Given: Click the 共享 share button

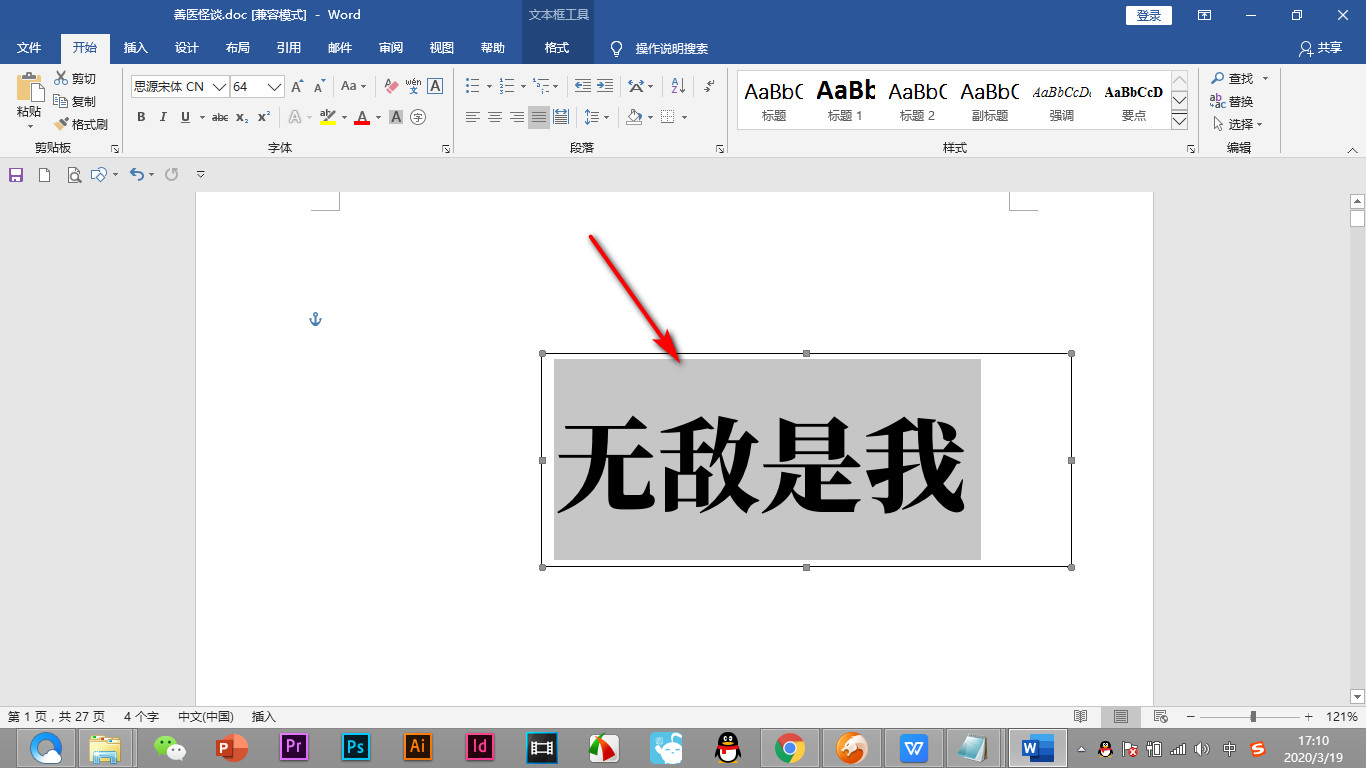Looking at the screenshot, I should (x=1320, y=48).
